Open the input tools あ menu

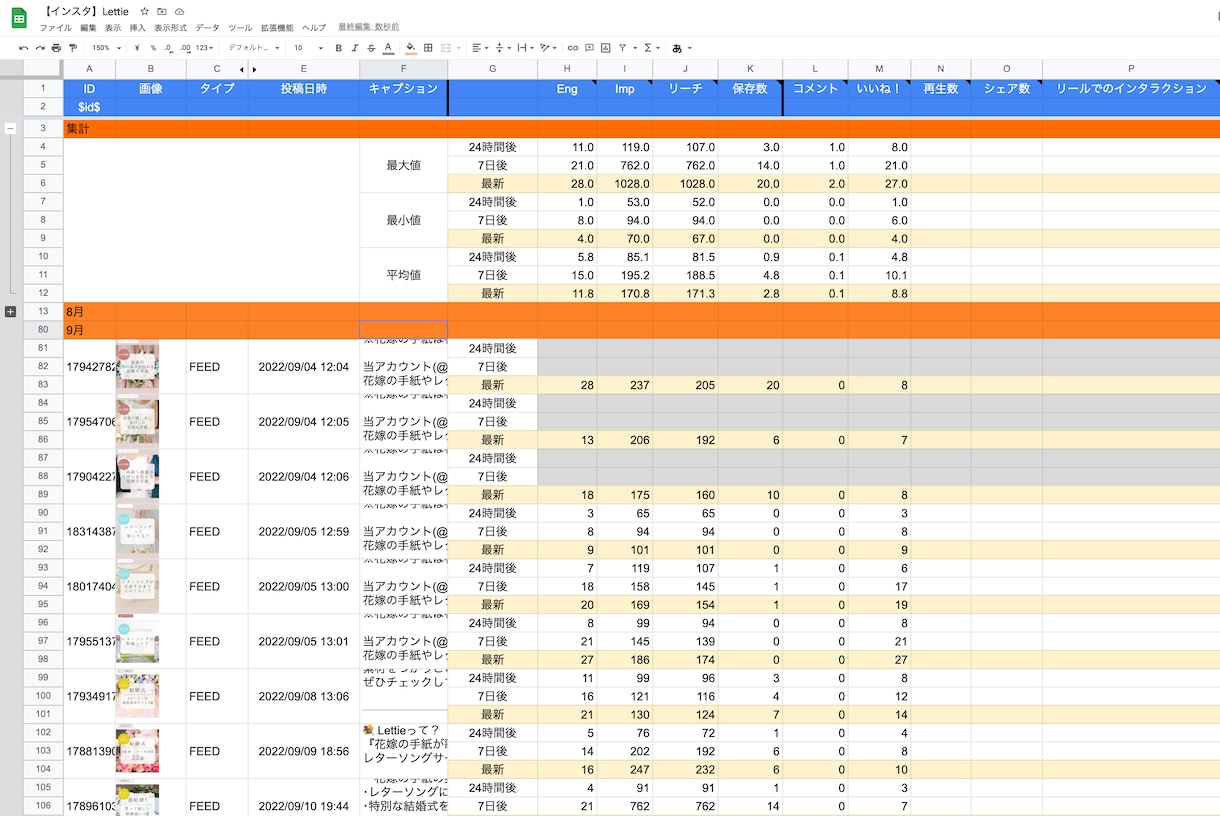click(x=681, y=47)
